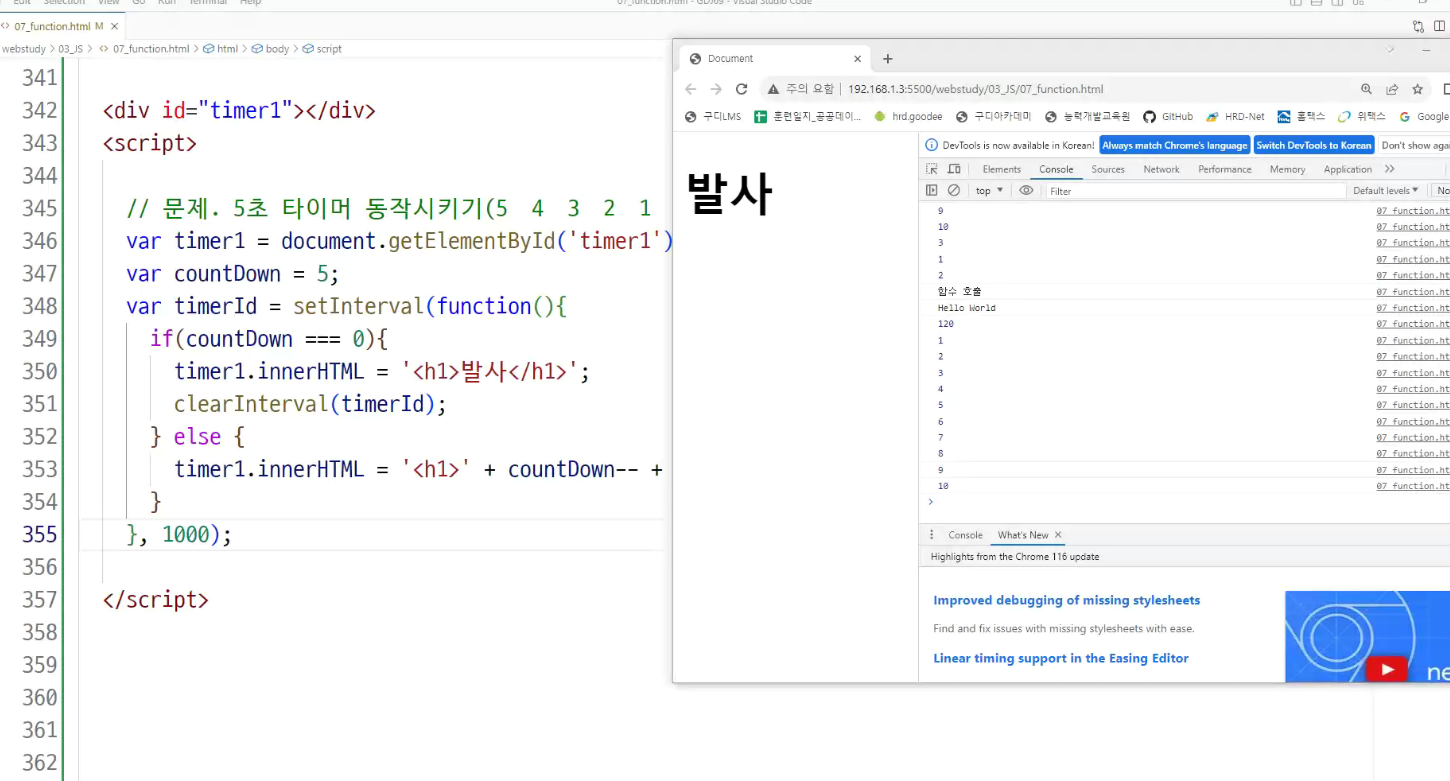This screenshot has width=1450, height=781.
Task: Select the What's New drawer tab
Action: tap(1023, 535)
